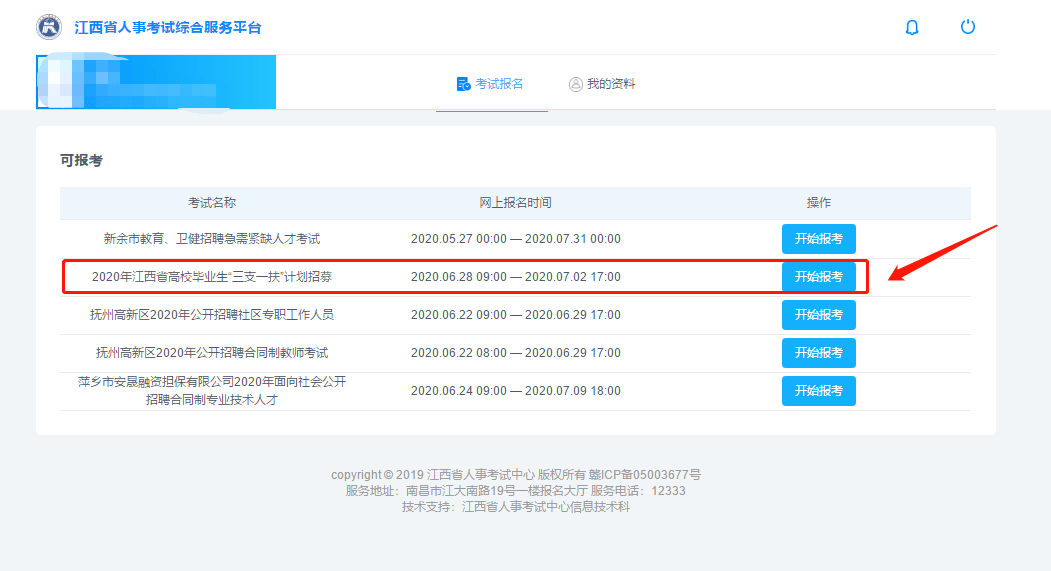1051x571 pixels.
Task: Select the 考试名称 column header
Action: click(x=212, y=202)
